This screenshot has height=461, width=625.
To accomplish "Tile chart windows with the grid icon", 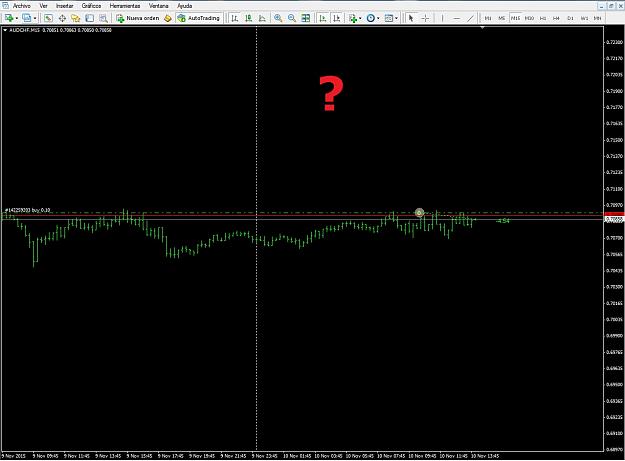I will click(306, 18).
